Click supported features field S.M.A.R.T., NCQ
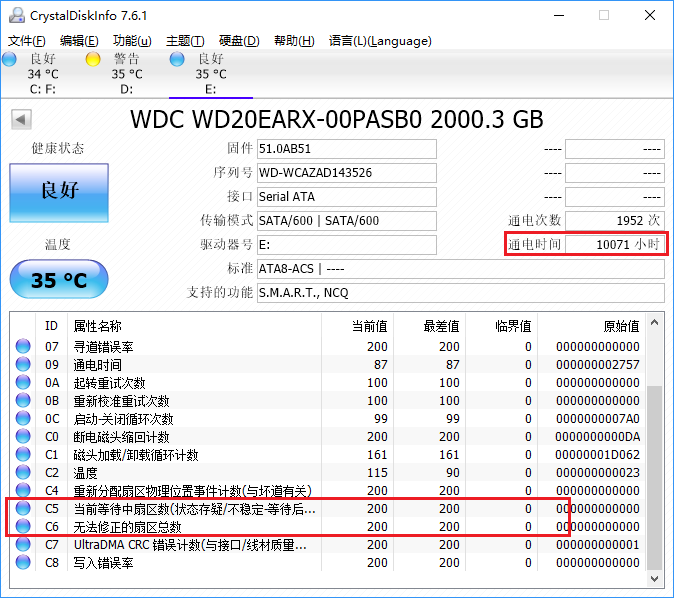Viewport: 674px width, 598px height. 461,293
